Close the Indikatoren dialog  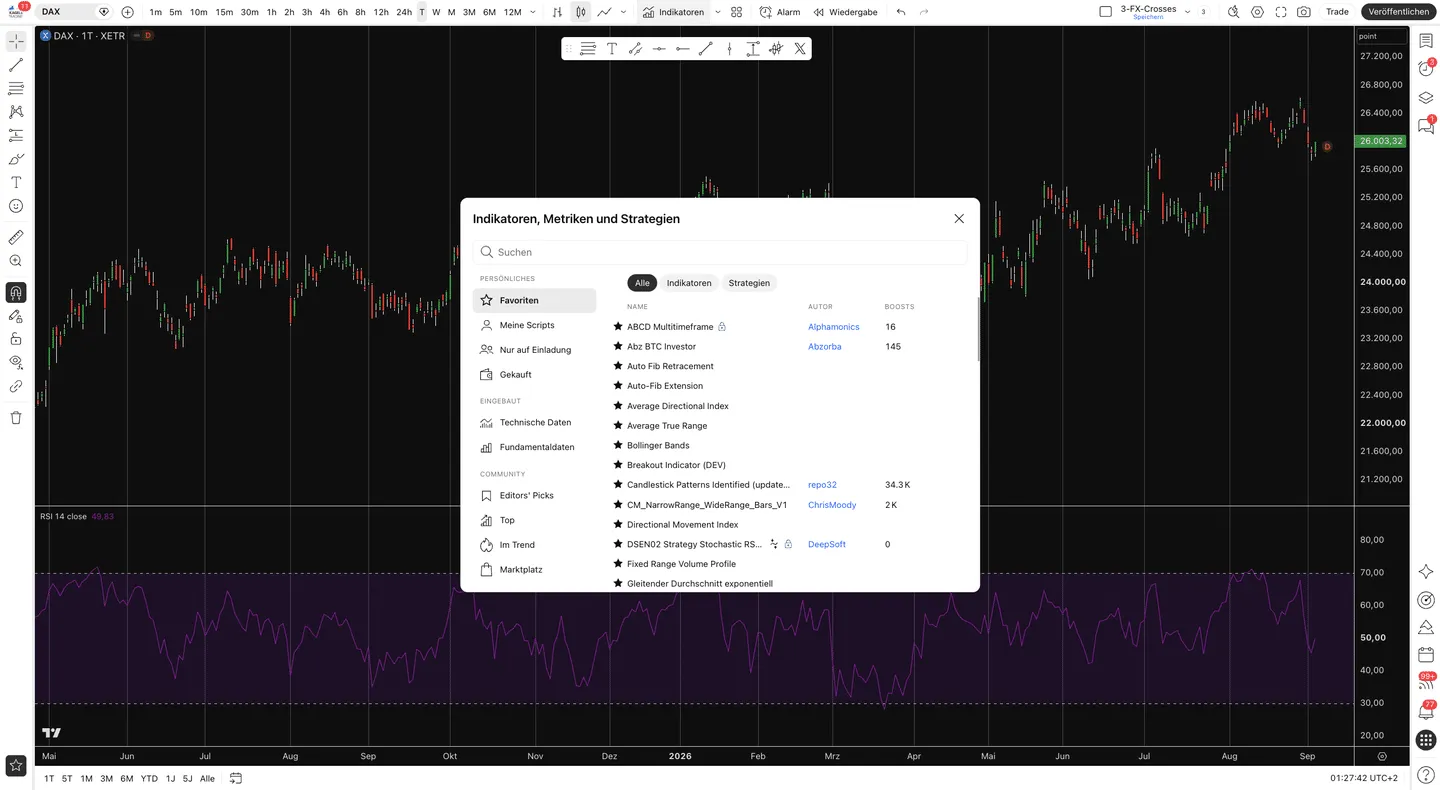(x=959, y=218)
